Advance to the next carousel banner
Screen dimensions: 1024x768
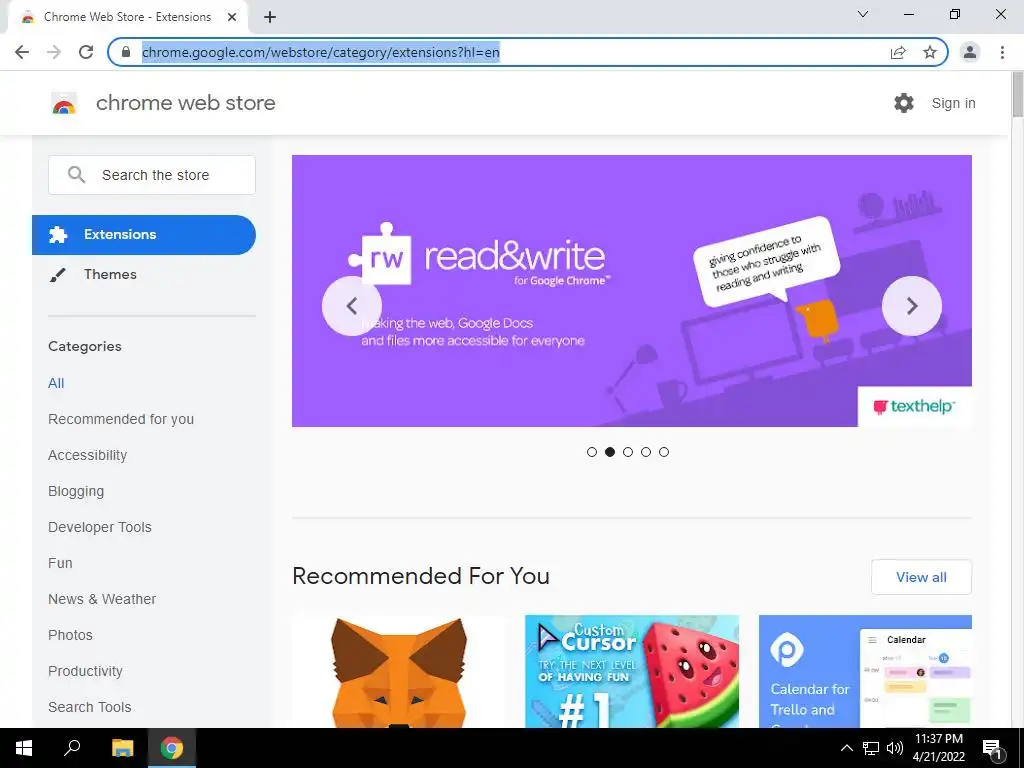coord(912,306)
